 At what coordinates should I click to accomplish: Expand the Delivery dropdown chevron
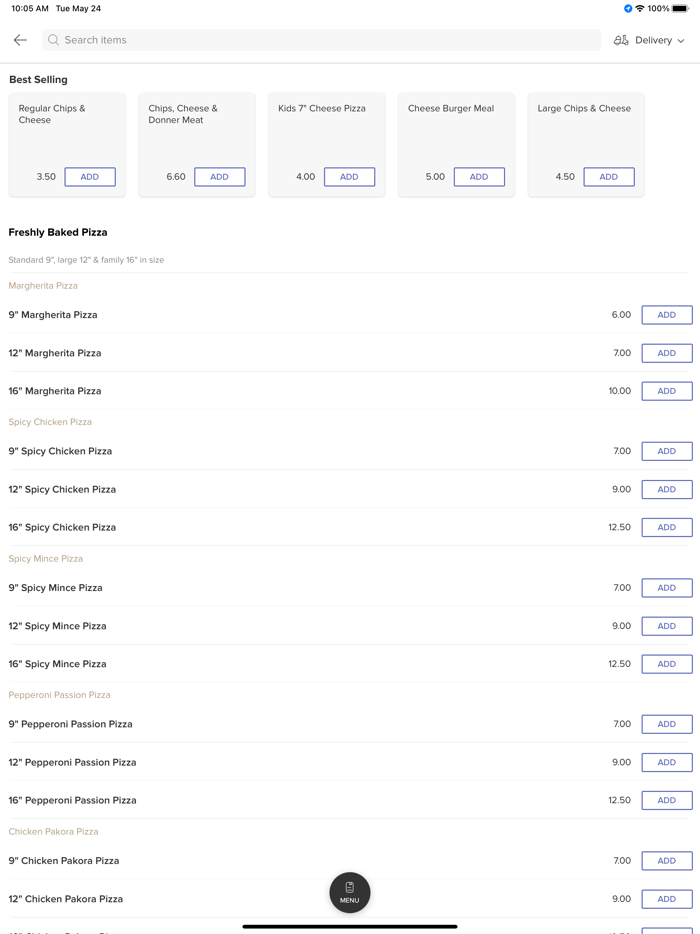681,41
